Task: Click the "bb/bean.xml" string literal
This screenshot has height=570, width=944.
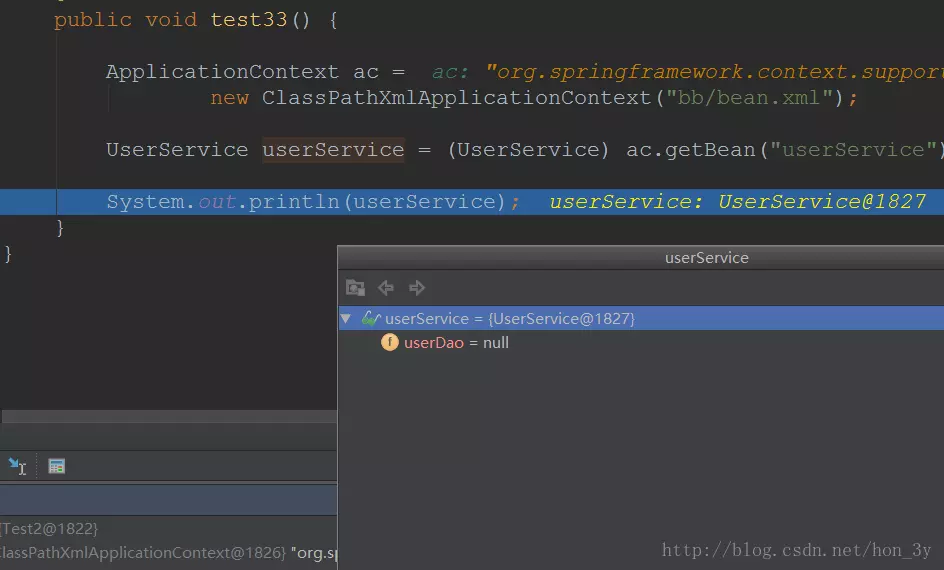Action: coord(748,98)
